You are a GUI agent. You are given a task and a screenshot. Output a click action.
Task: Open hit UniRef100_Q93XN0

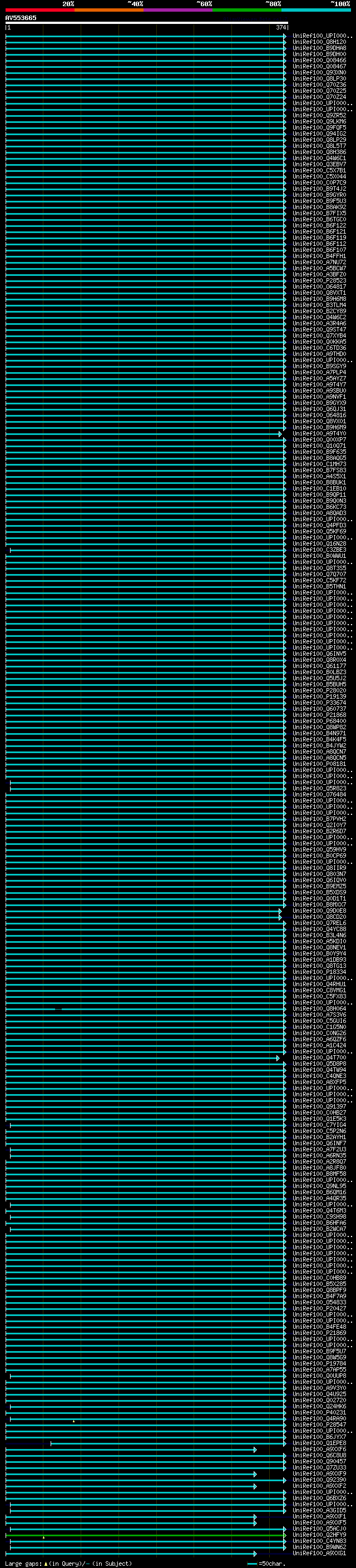[x=319, y=72]
